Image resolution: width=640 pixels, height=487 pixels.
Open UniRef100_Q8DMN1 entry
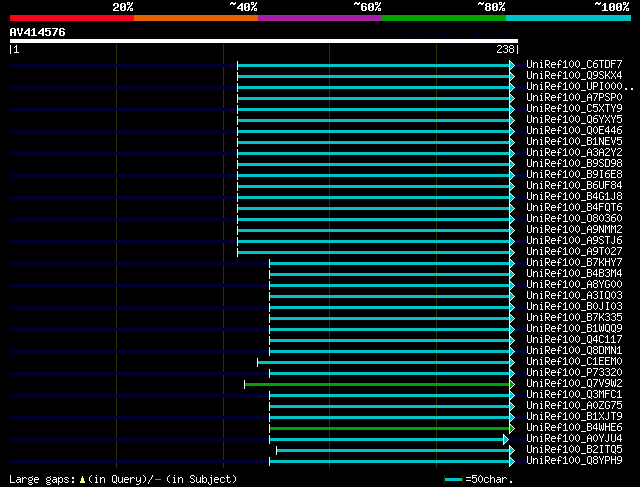click(x=574, y=351)
